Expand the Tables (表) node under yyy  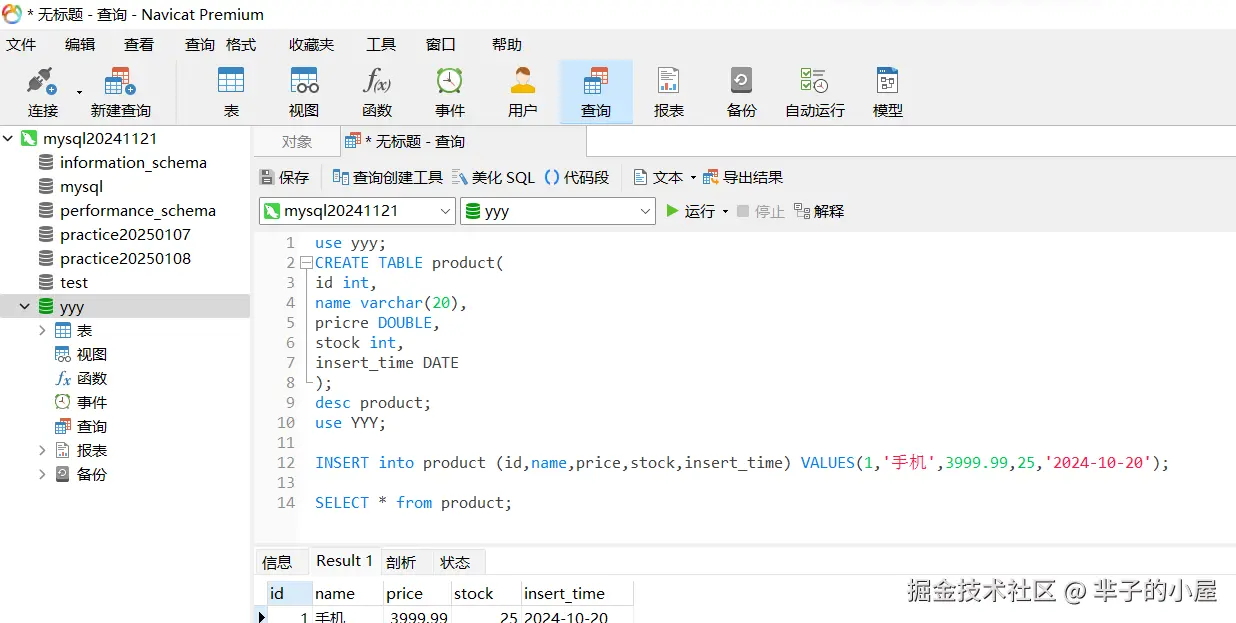click(x=42, y=330)
